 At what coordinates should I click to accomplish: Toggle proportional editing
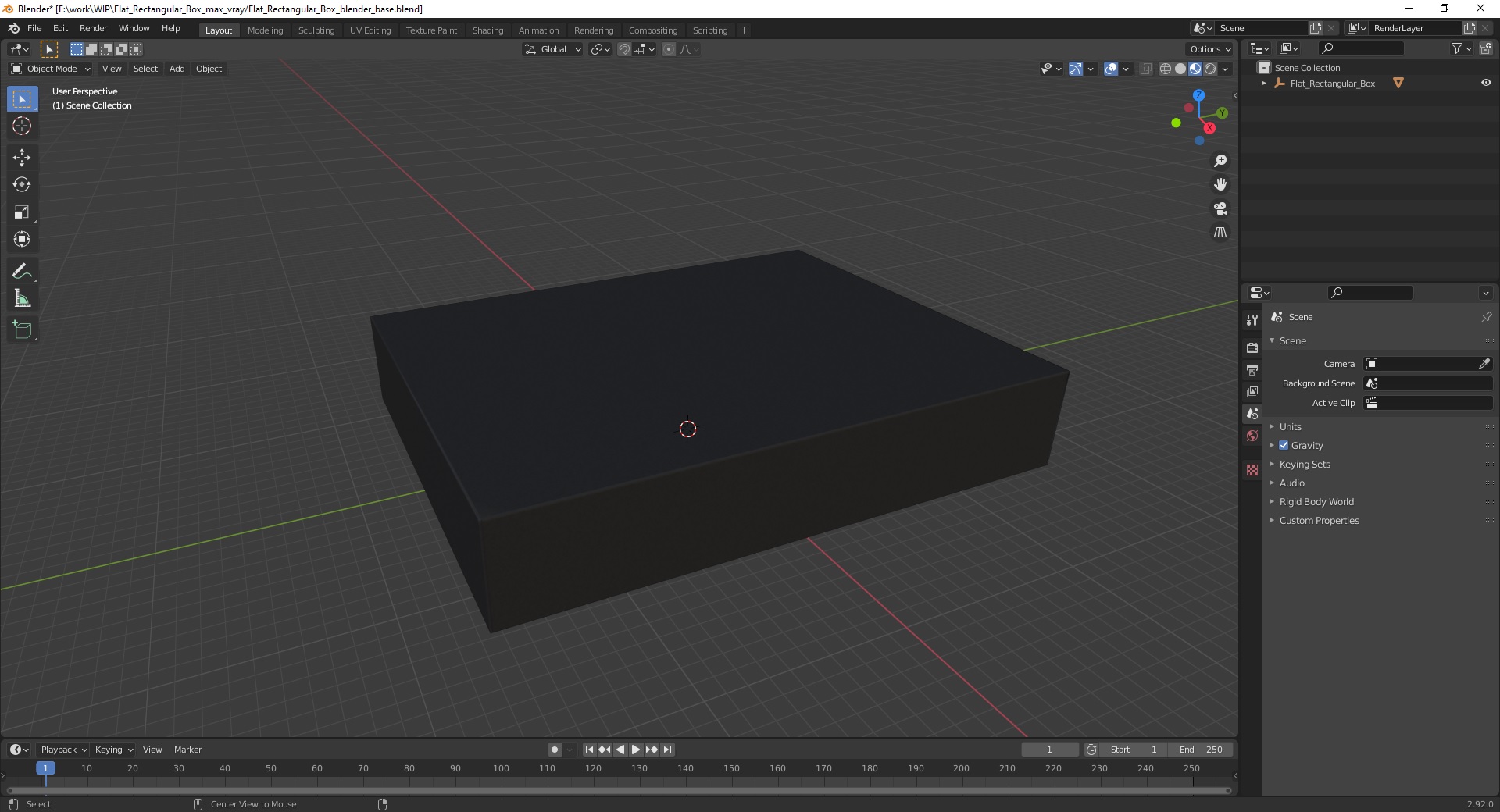(x=669, y=49)
